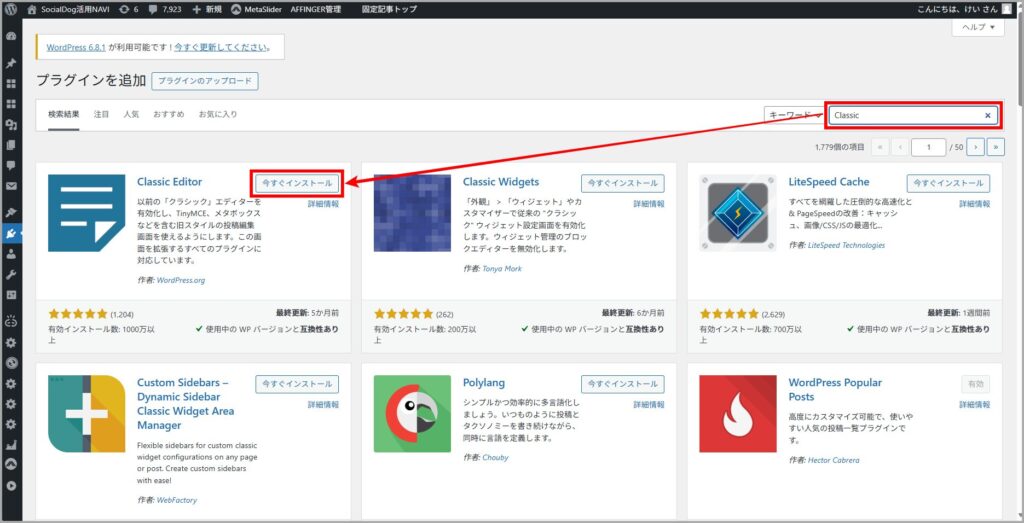The width and height of the screenshot is (1024, 523).
Task: Switch to the 人気 tab
Action: 131,114
